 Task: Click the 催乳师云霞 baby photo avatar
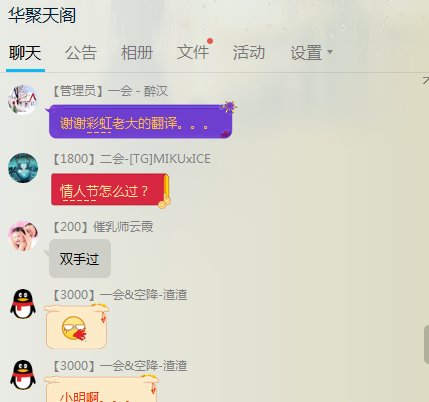coord(23,236)
